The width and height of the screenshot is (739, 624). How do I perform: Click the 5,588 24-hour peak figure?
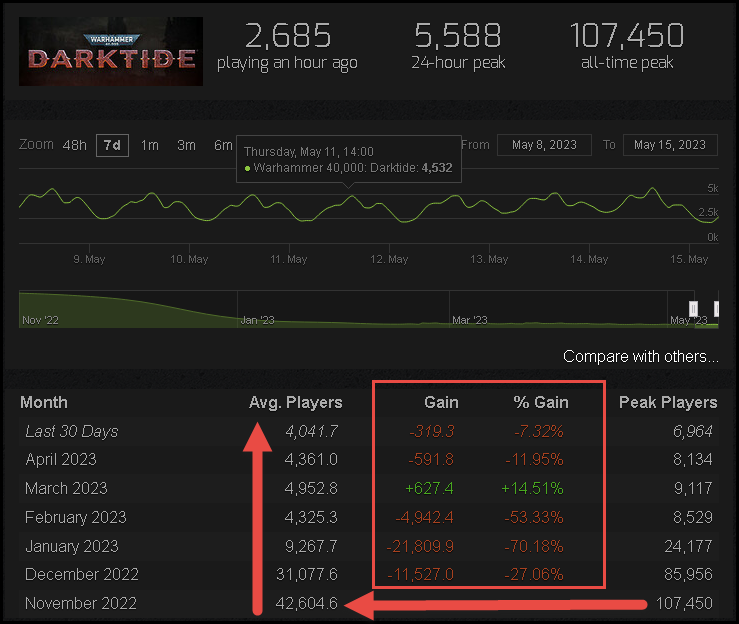458,35
